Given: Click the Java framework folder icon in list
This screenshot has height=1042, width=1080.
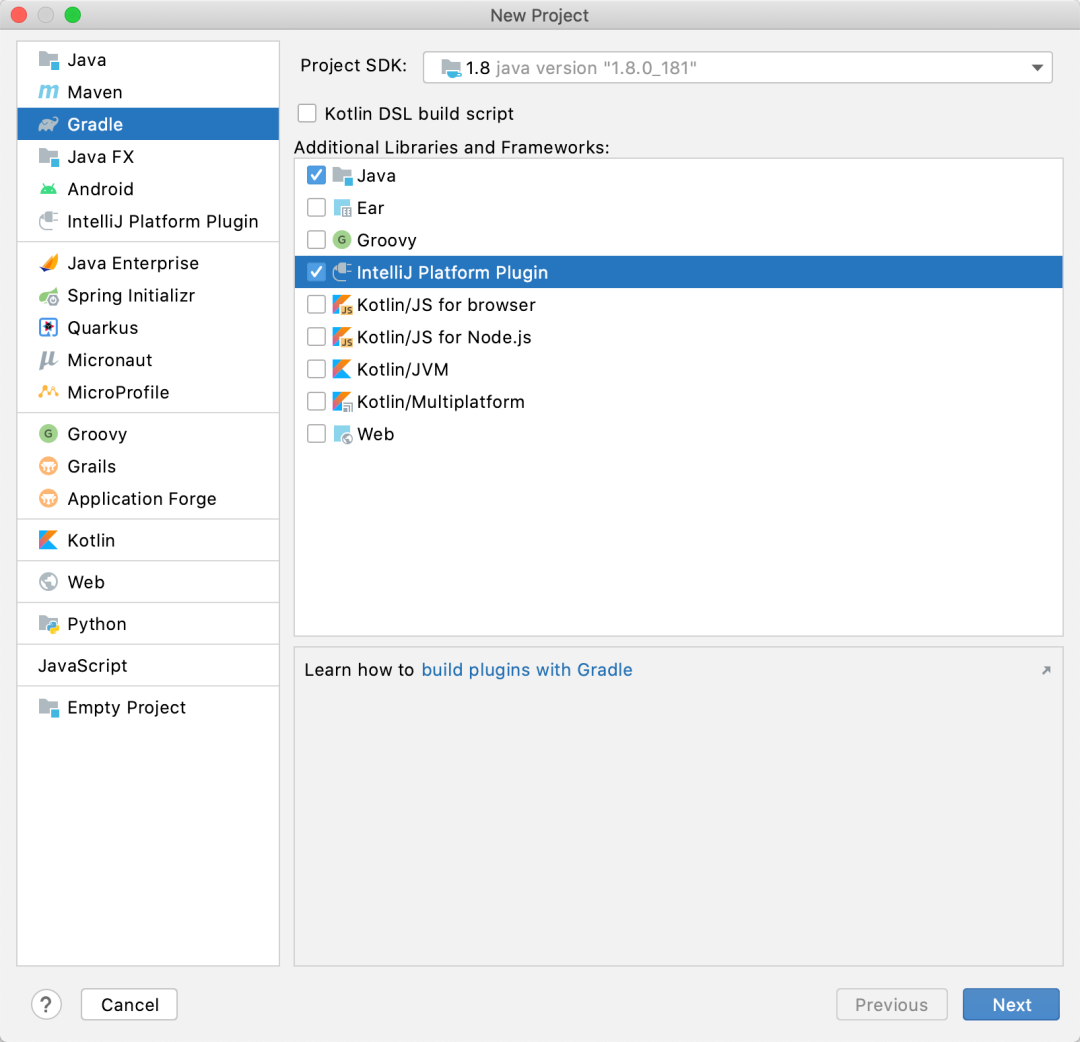Looking at the screenshot, I should [x=342, y=176].
